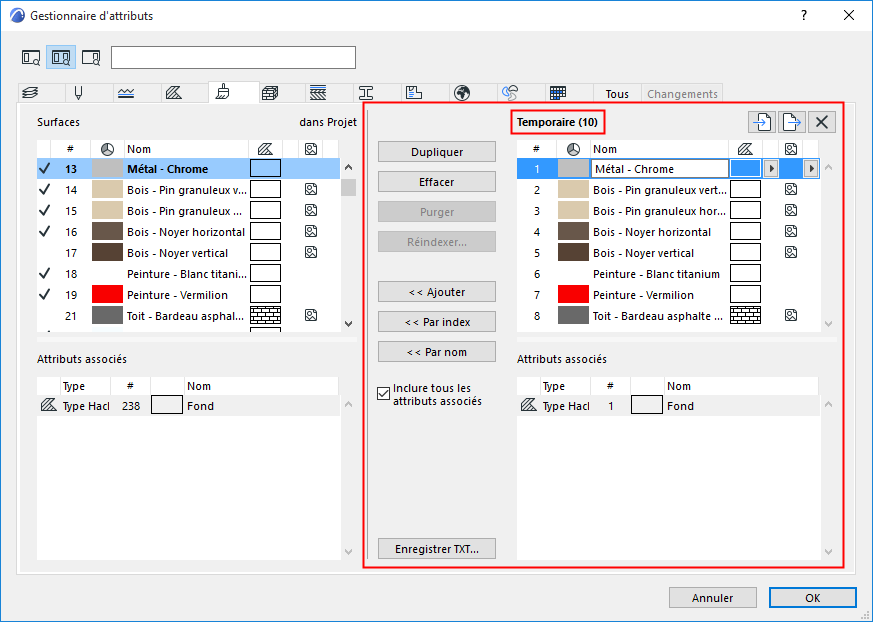Image resolution: width=873 pixels, height=622 pixels.
Task: Confirm with the OK button
Action: click(812, 597)
